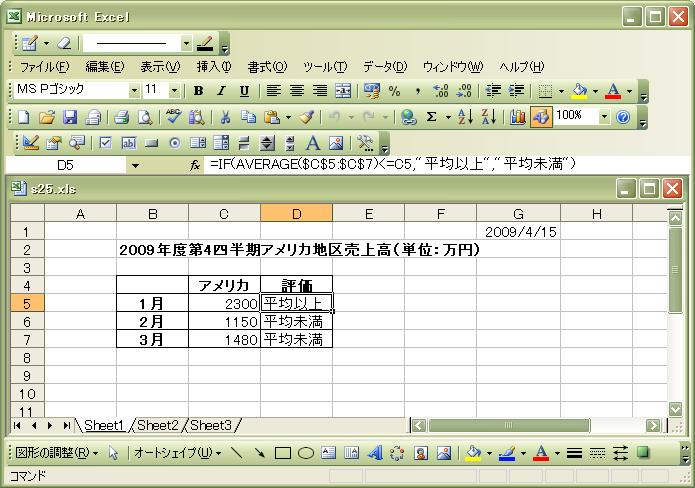The width and height of the screenshot is (695, 488).
Task: Click the AutoSum sigma button
Action: pyautogui.click(x=431, y=117)
